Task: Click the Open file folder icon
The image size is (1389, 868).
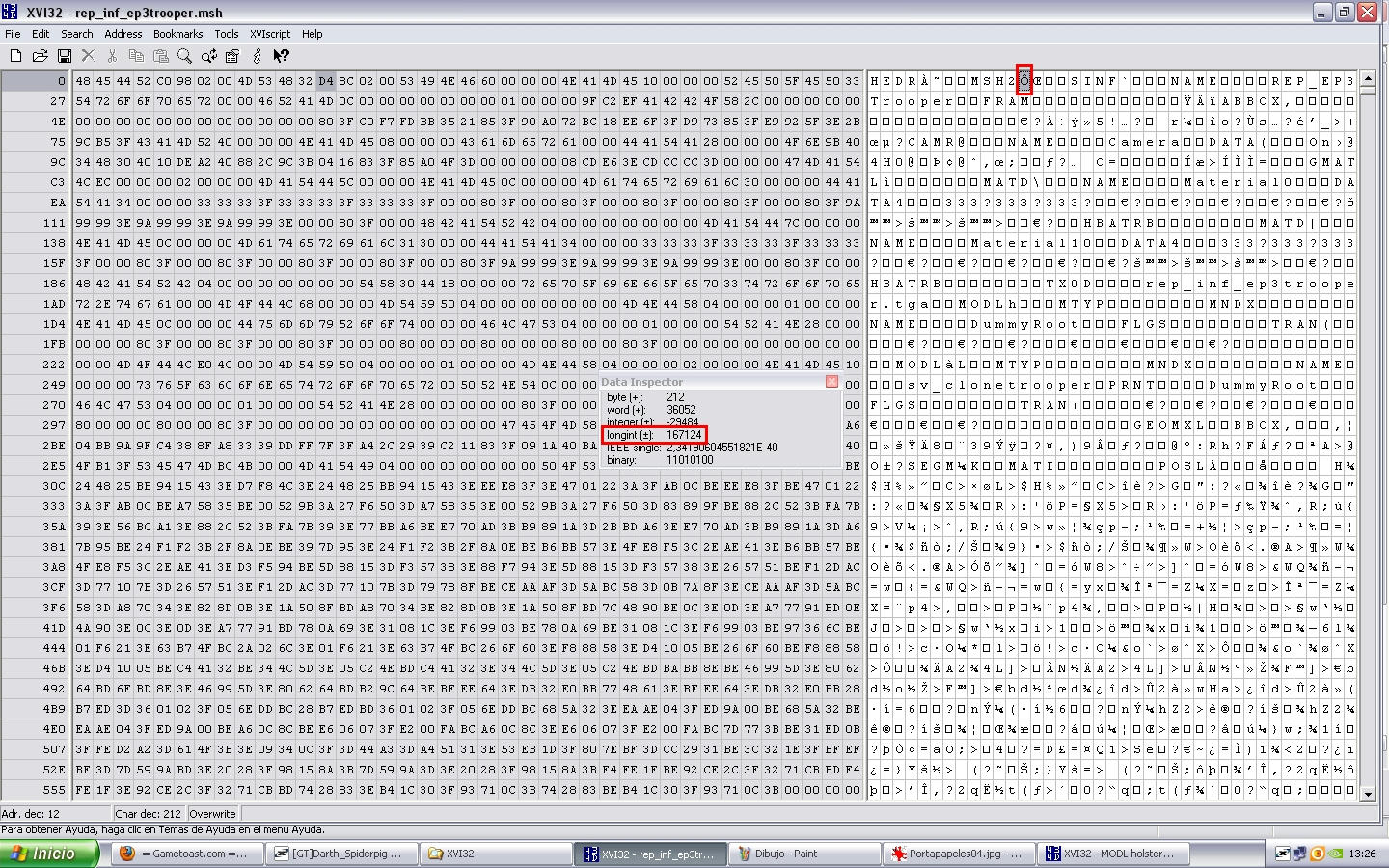Action: tap(40, 56)
